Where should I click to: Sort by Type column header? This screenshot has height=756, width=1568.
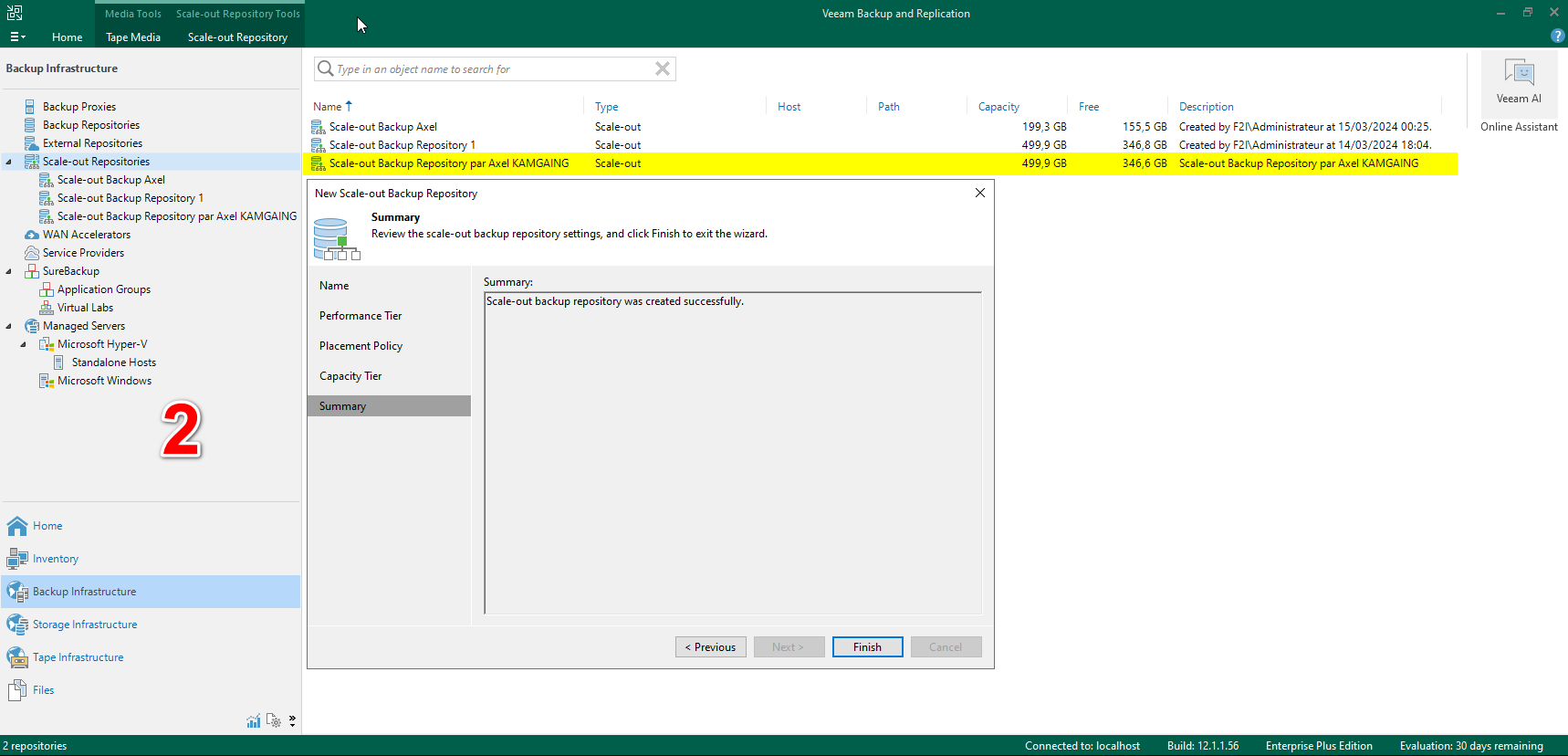click(x=606, y=107)
